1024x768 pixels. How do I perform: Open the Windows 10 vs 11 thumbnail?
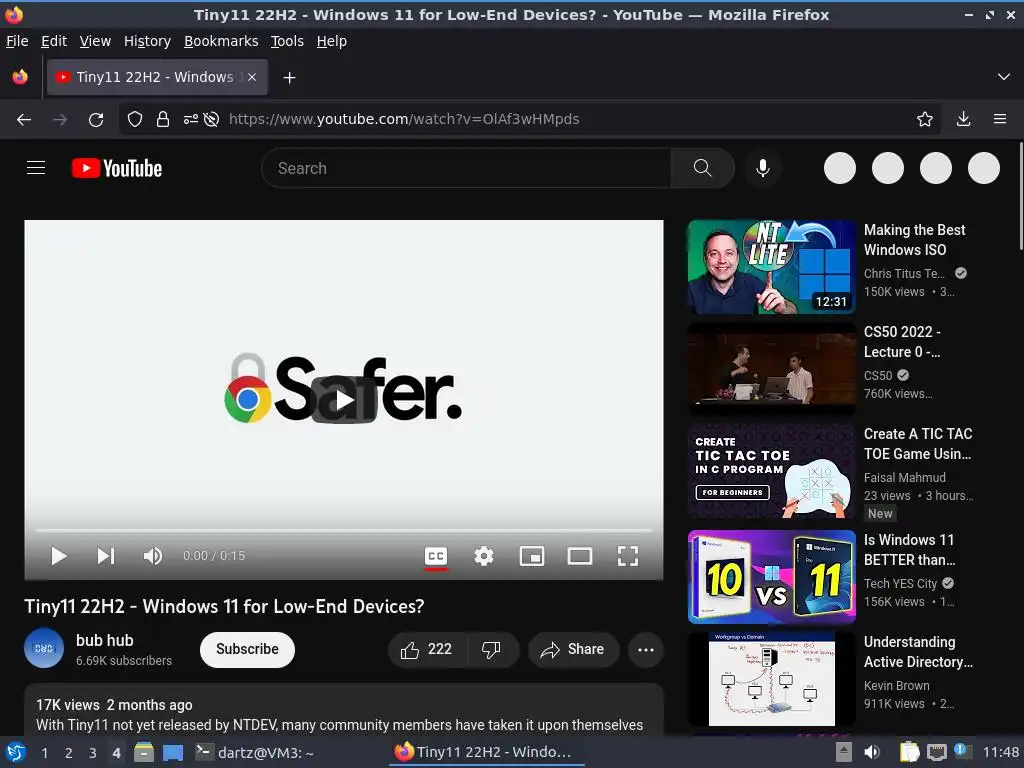(771, 577)
